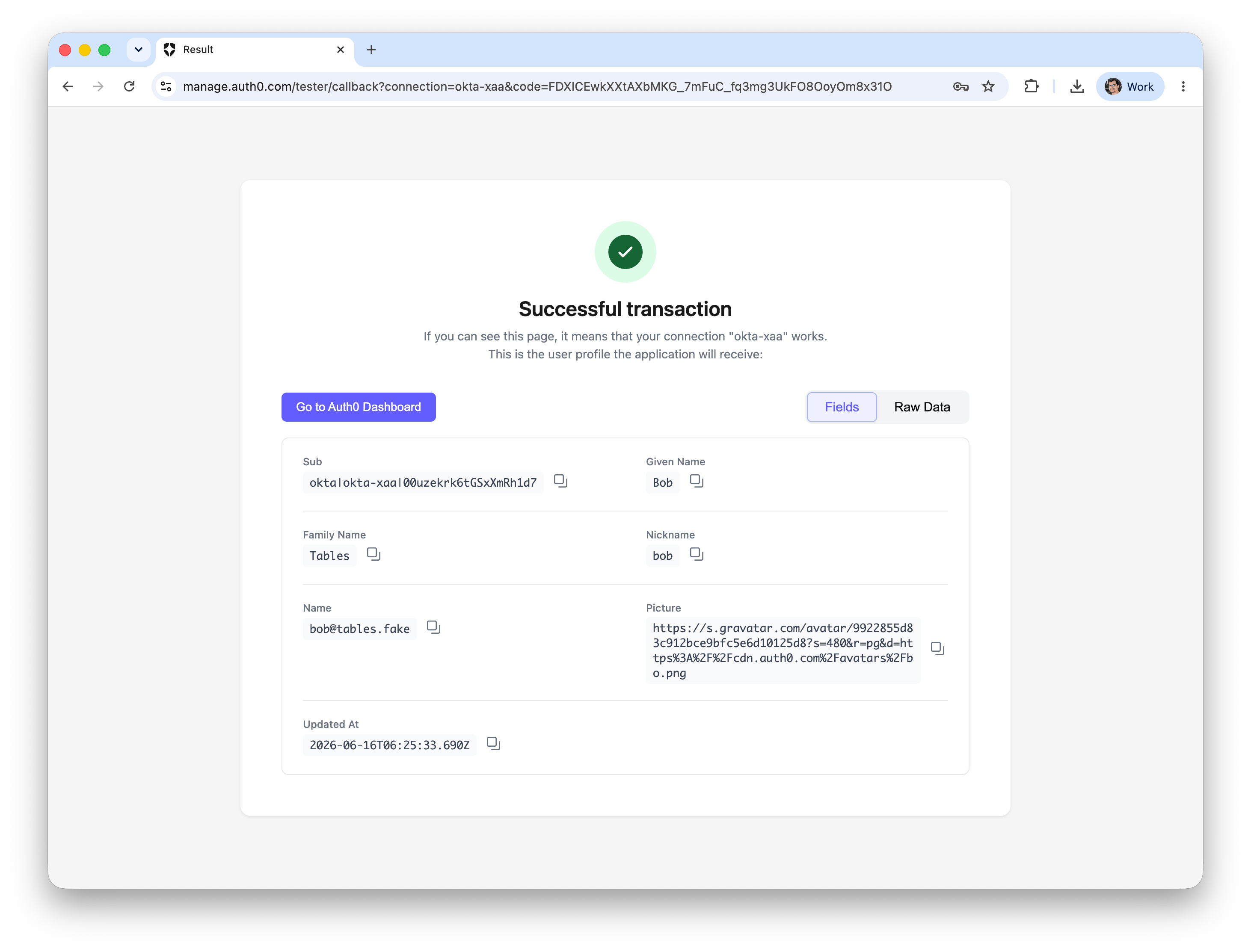Copy the Sub value

click(560, 481)
